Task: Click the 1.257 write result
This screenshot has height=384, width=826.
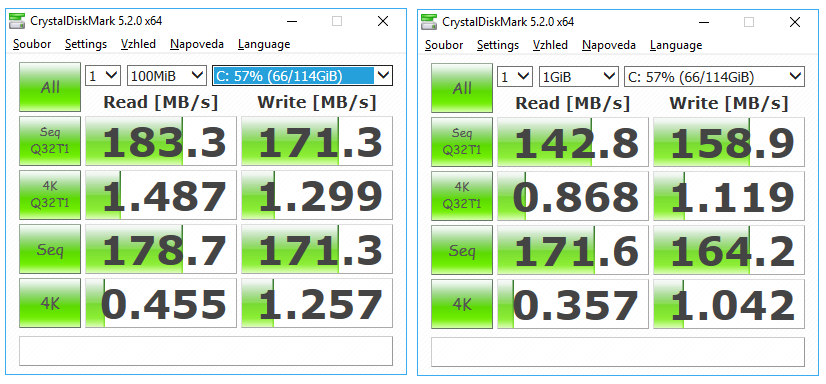Action: (x=317, y=303)
